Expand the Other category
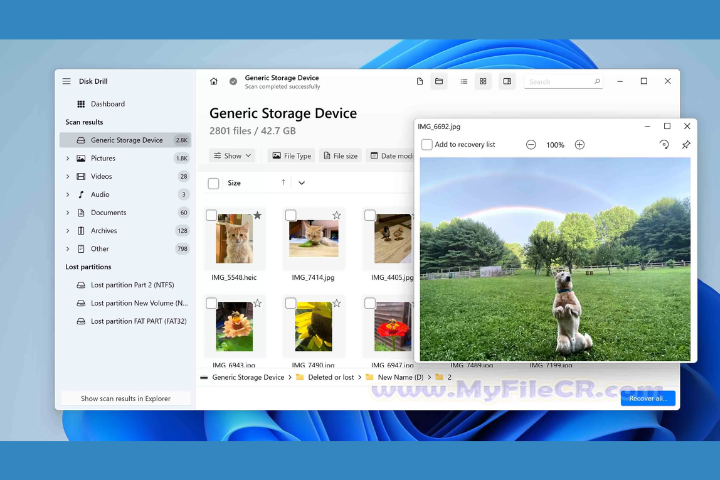720x480 pixels. click(68, 248)
